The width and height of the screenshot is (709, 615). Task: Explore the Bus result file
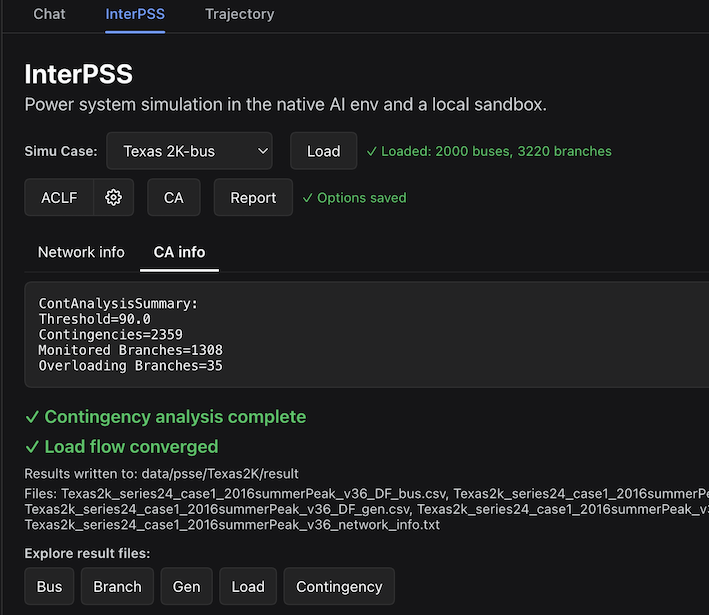point(49,586)
